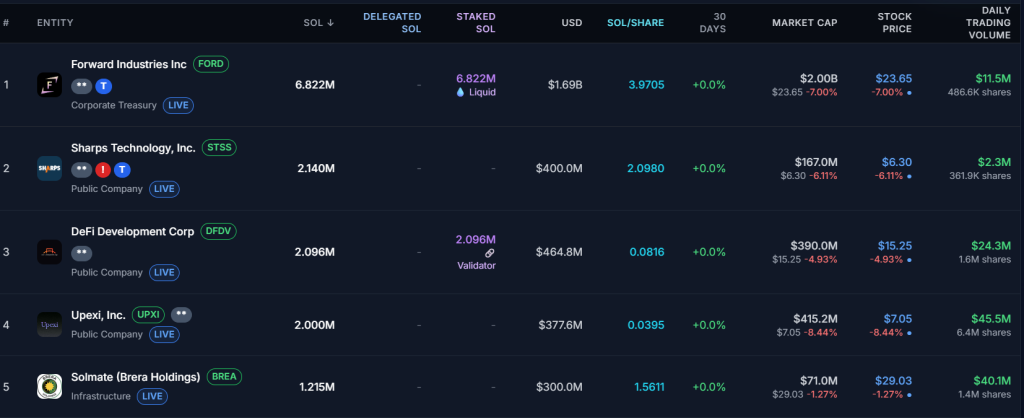Click the DeFi Development Corp logo
Image resolution: width=1024 pixels, height=418 pixels.
tap(49, 252)
